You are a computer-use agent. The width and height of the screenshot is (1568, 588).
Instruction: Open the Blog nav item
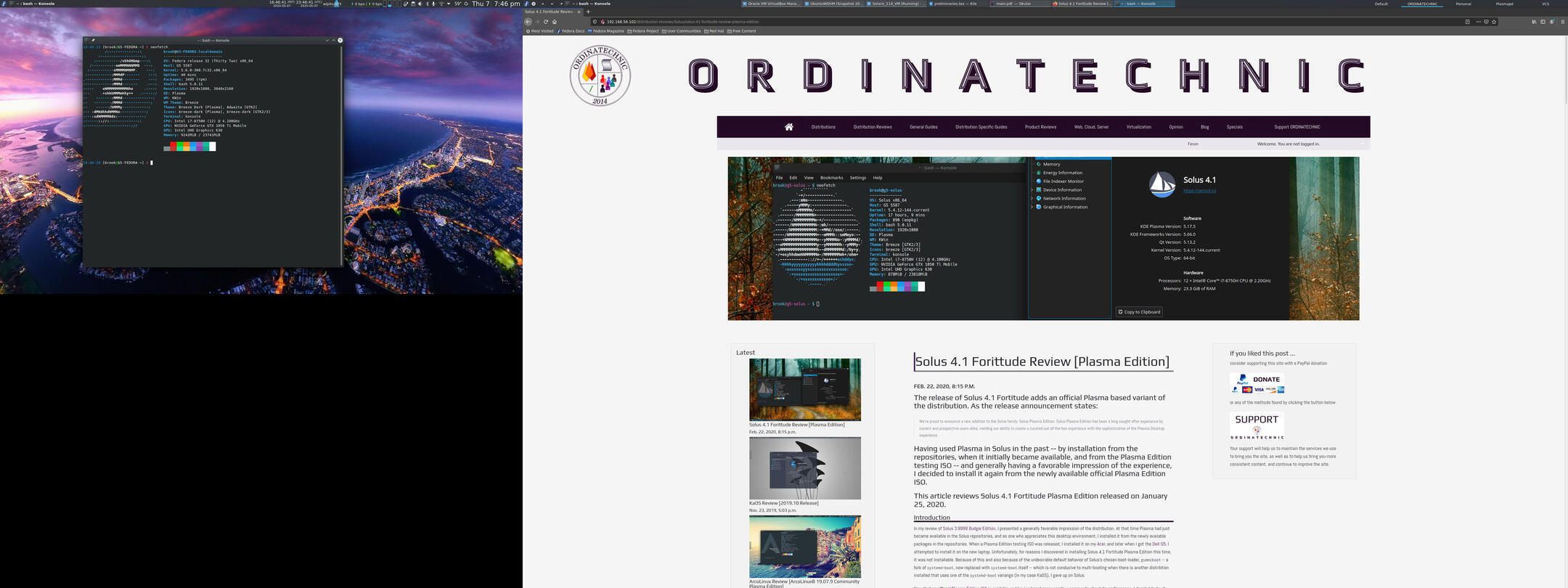1204,127
